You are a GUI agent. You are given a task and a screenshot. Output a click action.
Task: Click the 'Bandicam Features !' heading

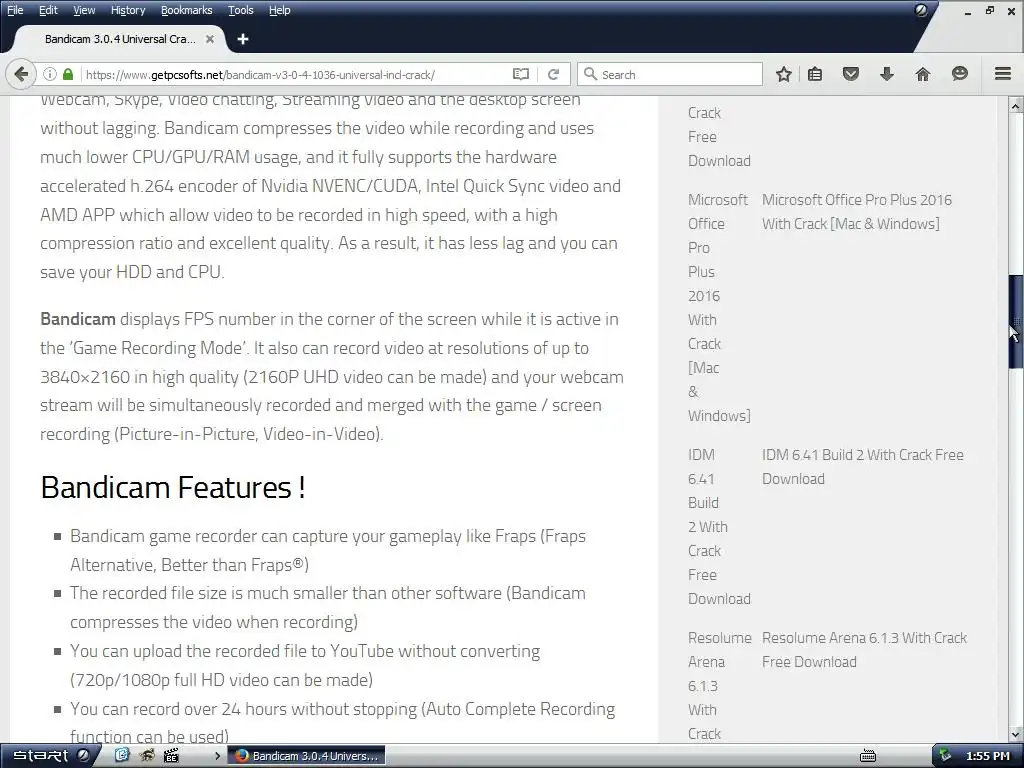pyautogui.click(x=172, y=487)
